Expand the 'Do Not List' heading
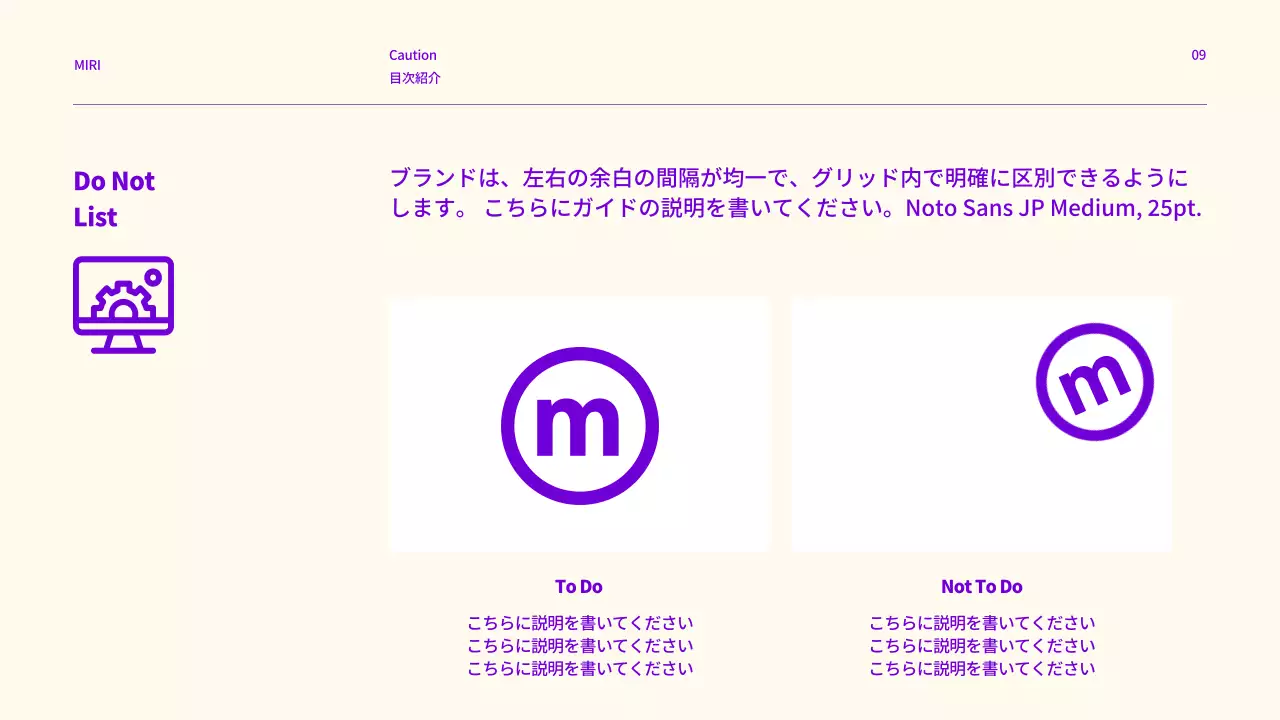Screen dimensions: 1280x720 pyautogui.click(x=113, y=198)
